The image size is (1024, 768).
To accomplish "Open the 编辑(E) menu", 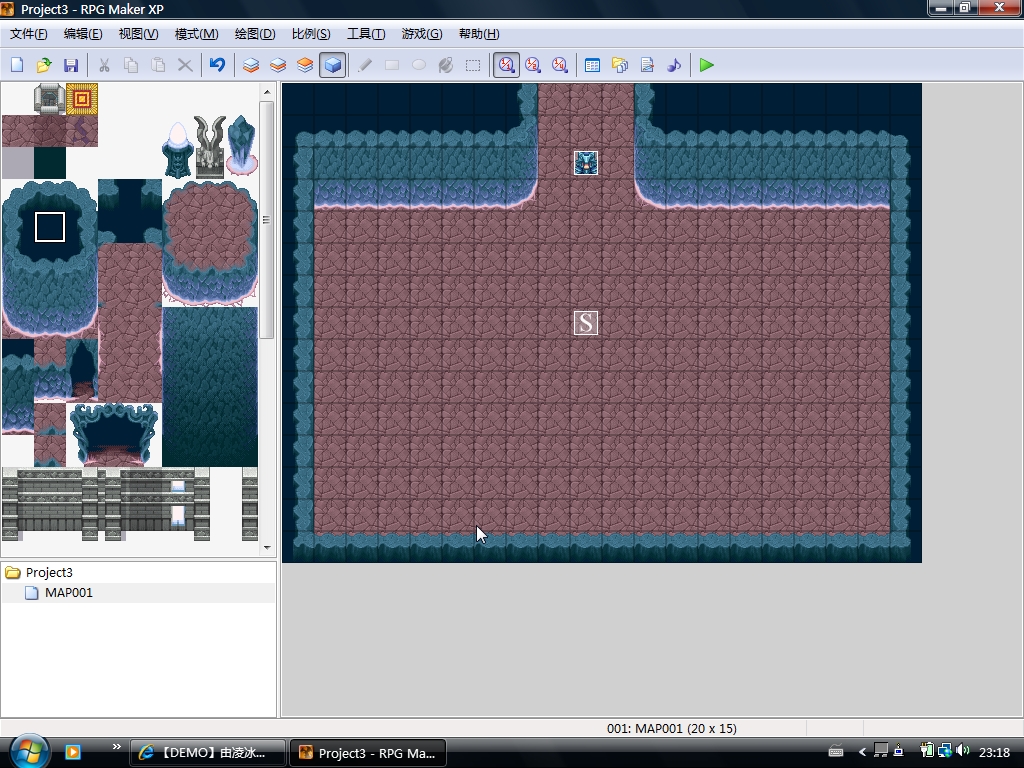I will 83,34.
